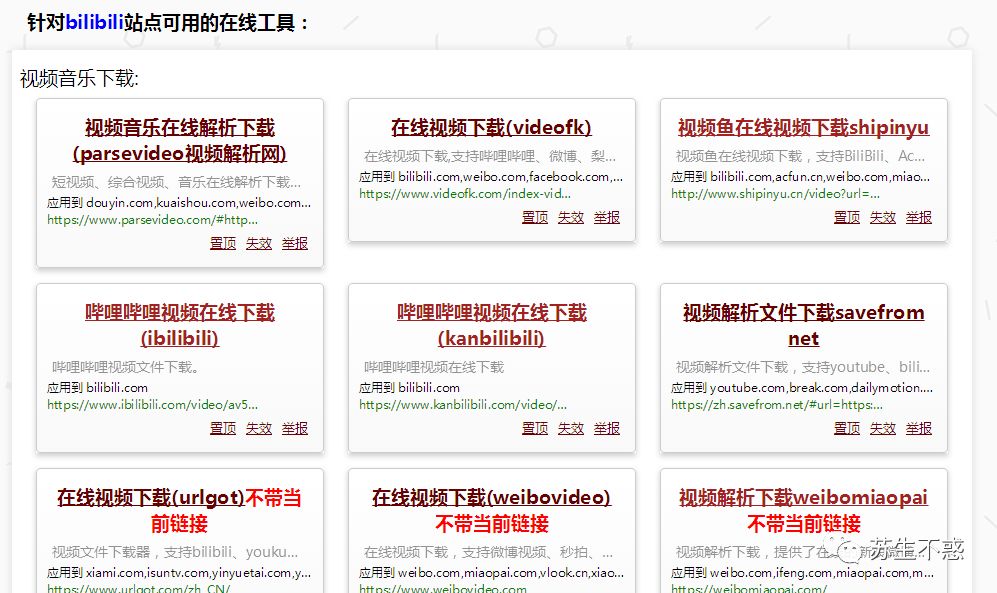Open the zh.savefrom.net green URL
Screen dimensions: 997x593
tap(777, 404)
